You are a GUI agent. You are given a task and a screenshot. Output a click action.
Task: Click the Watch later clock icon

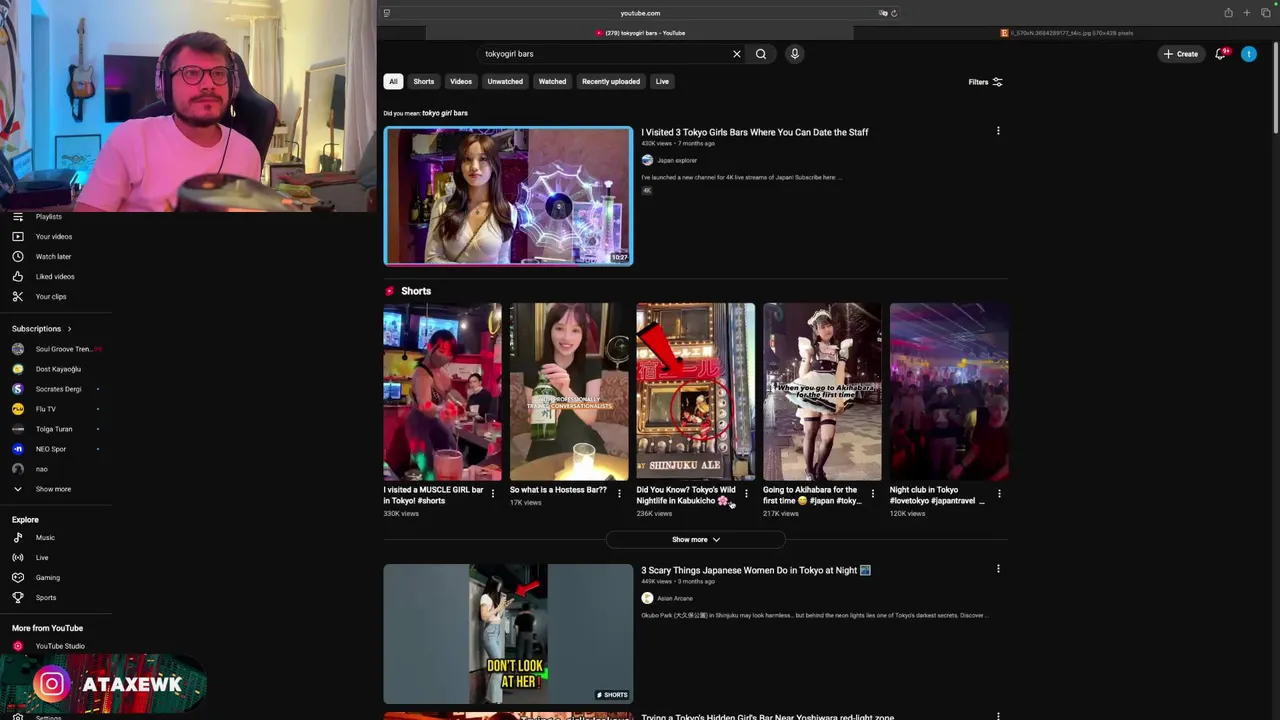(x=18, y=257)
